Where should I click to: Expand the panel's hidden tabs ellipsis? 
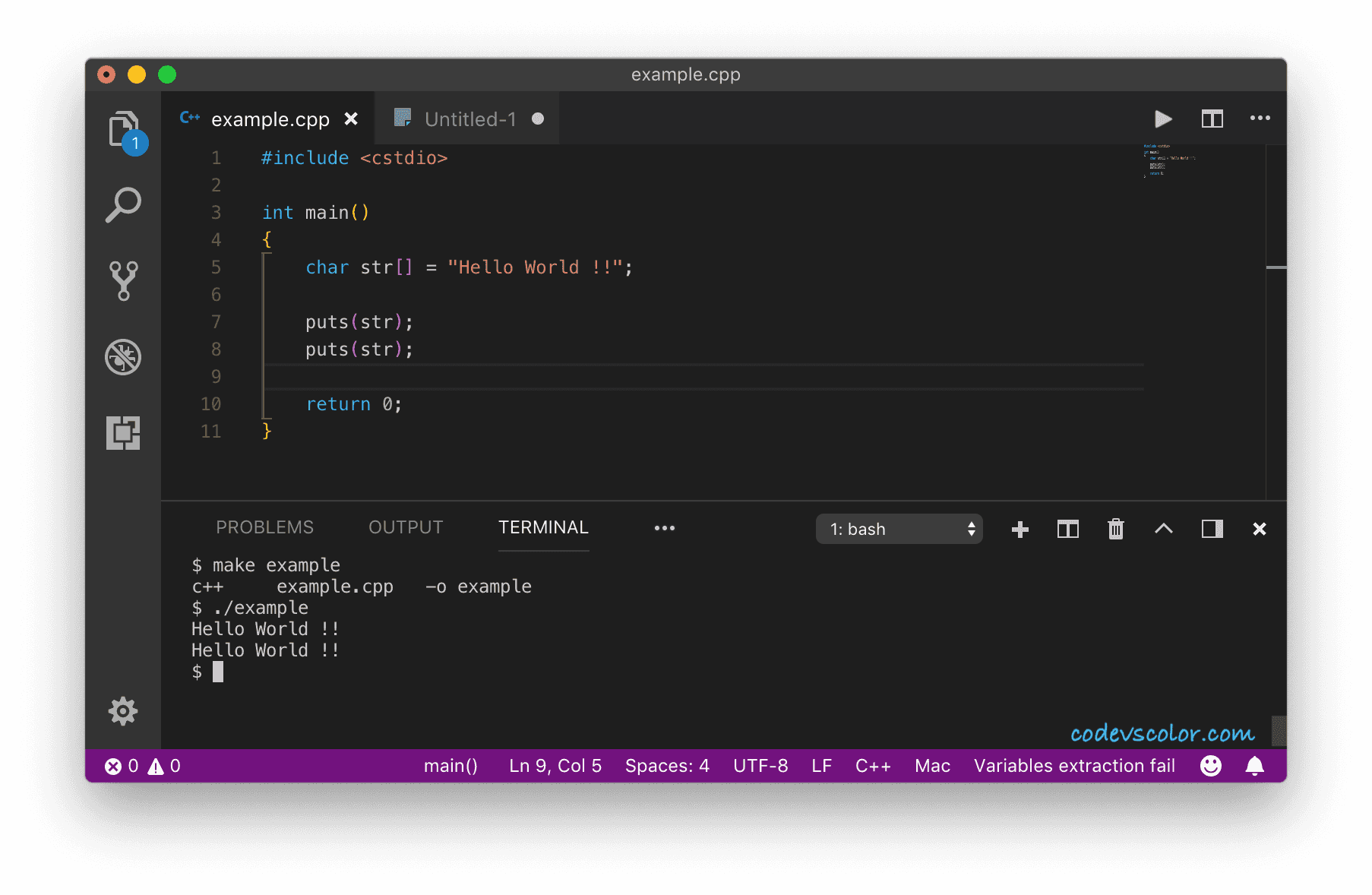664,528
